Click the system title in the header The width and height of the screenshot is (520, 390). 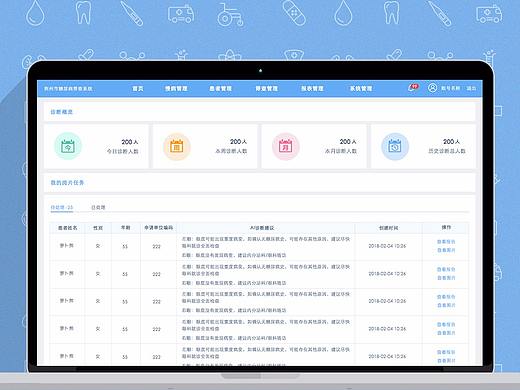click(x=68, y=89)
